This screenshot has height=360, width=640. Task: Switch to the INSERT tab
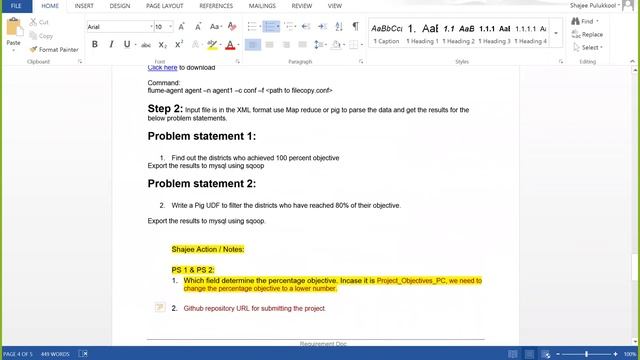84,6
